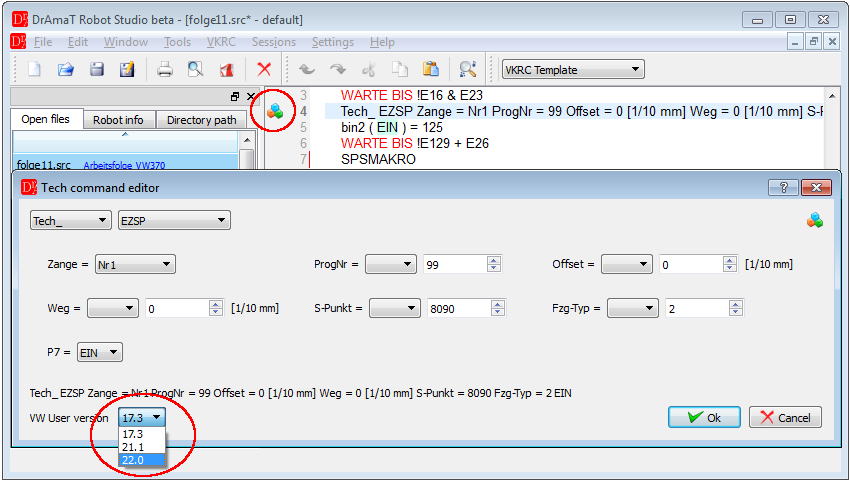The width and height of the screenshot is (850, 480).
Task: Click the S-Punkt spinner arrows
Action: pos(498,308)
